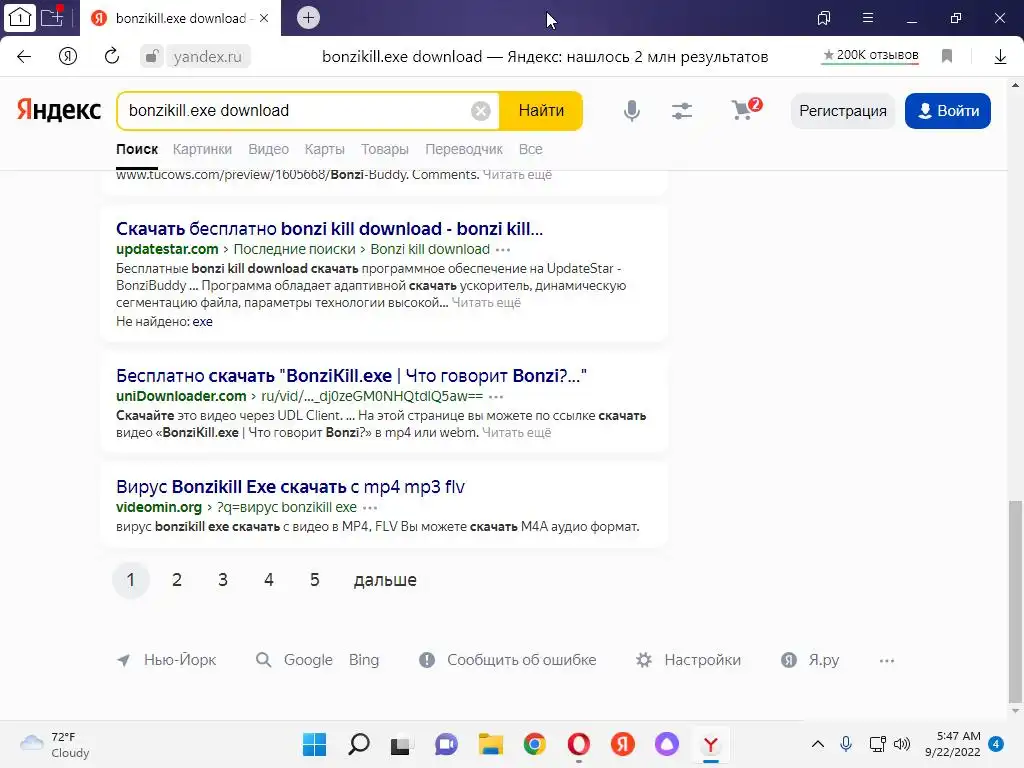
Task: Switch to the Карты tab
Action: pyautogui.click(x=325, y=149)
